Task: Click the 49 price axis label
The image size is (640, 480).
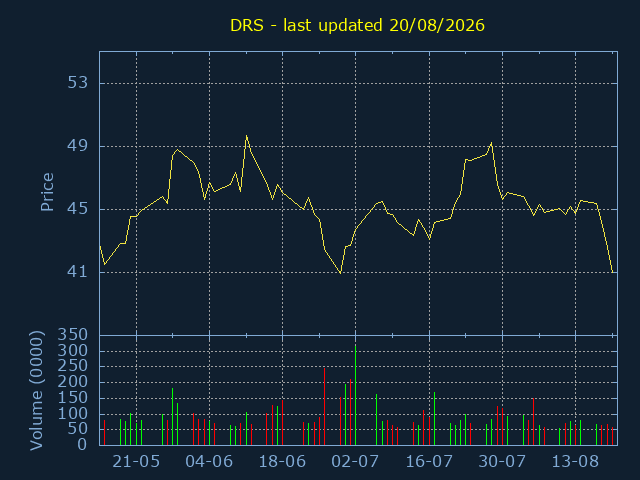Action: [78, 146]
